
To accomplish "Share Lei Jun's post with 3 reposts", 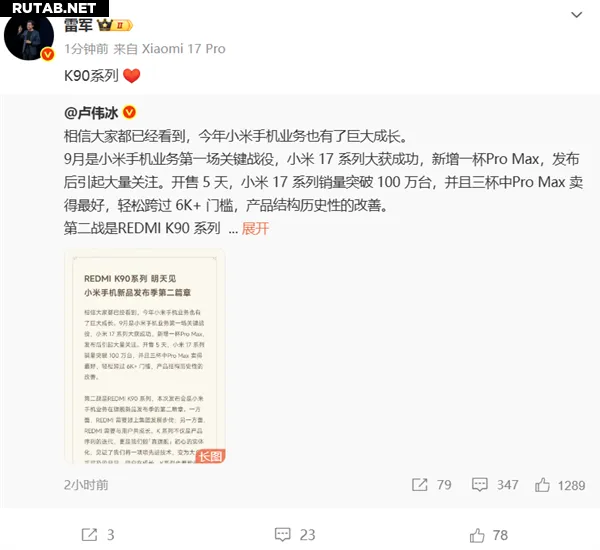I will coord(98,535).
